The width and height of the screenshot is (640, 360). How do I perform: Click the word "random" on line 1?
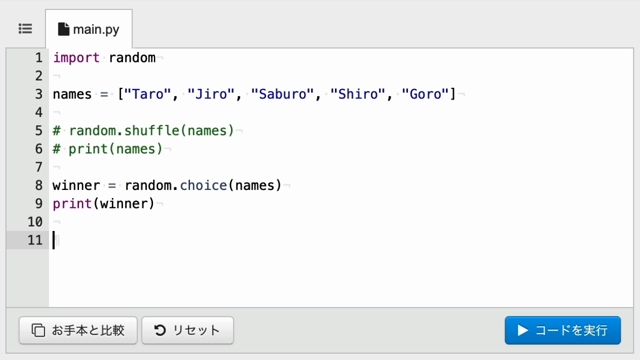coord(132,58)
